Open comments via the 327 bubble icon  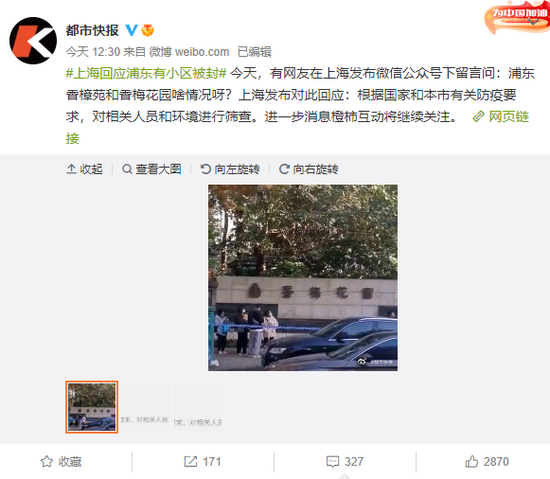[344, 461]
